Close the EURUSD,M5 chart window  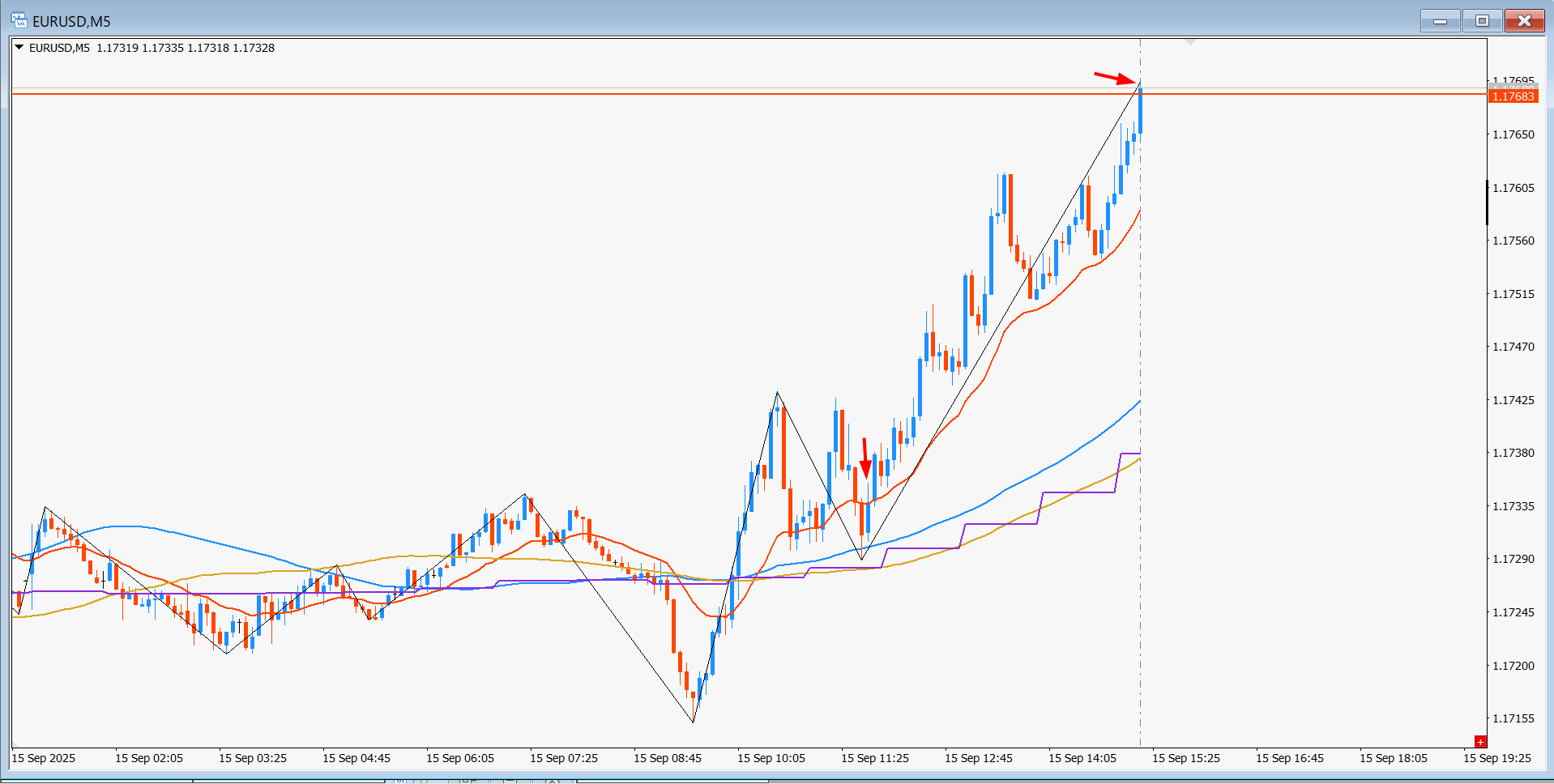point(1524,21)
